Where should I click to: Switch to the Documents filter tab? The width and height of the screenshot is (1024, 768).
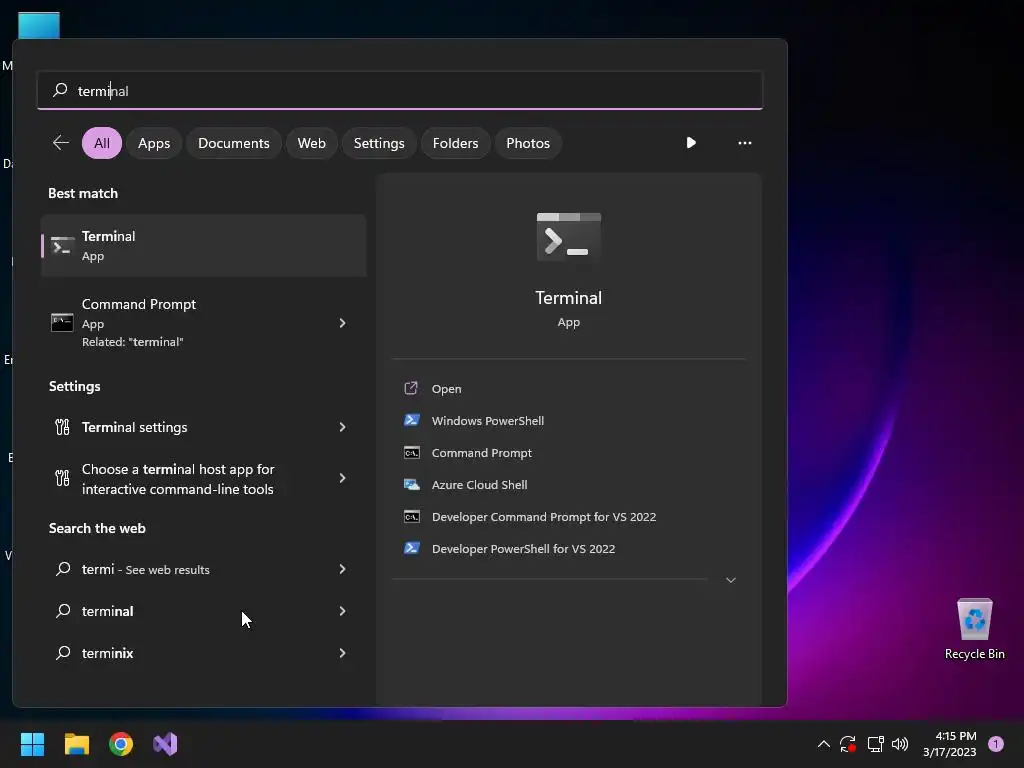234,143
